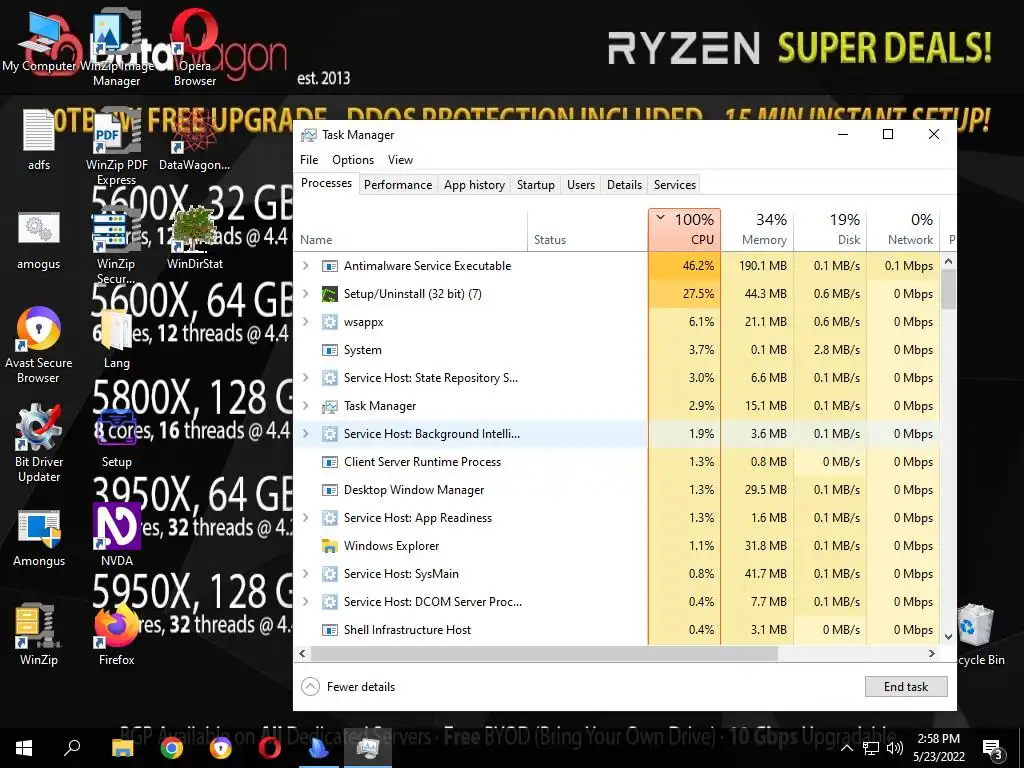Open the Options menu
Screen dimensions: 1024x768
(353, 160)
